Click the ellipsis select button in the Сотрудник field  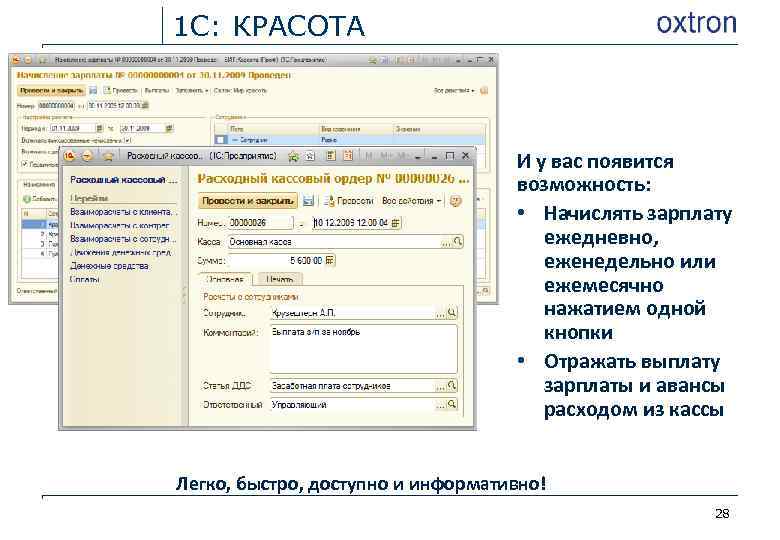[x=440, y=314]
